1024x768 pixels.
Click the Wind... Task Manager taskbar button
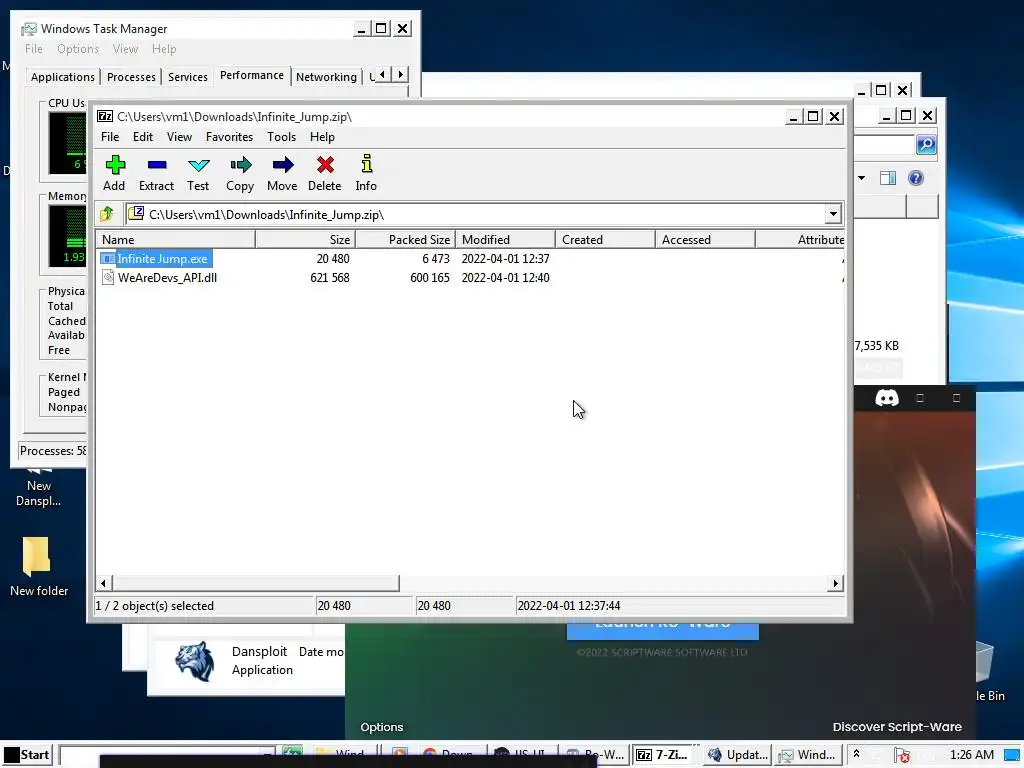807,755
